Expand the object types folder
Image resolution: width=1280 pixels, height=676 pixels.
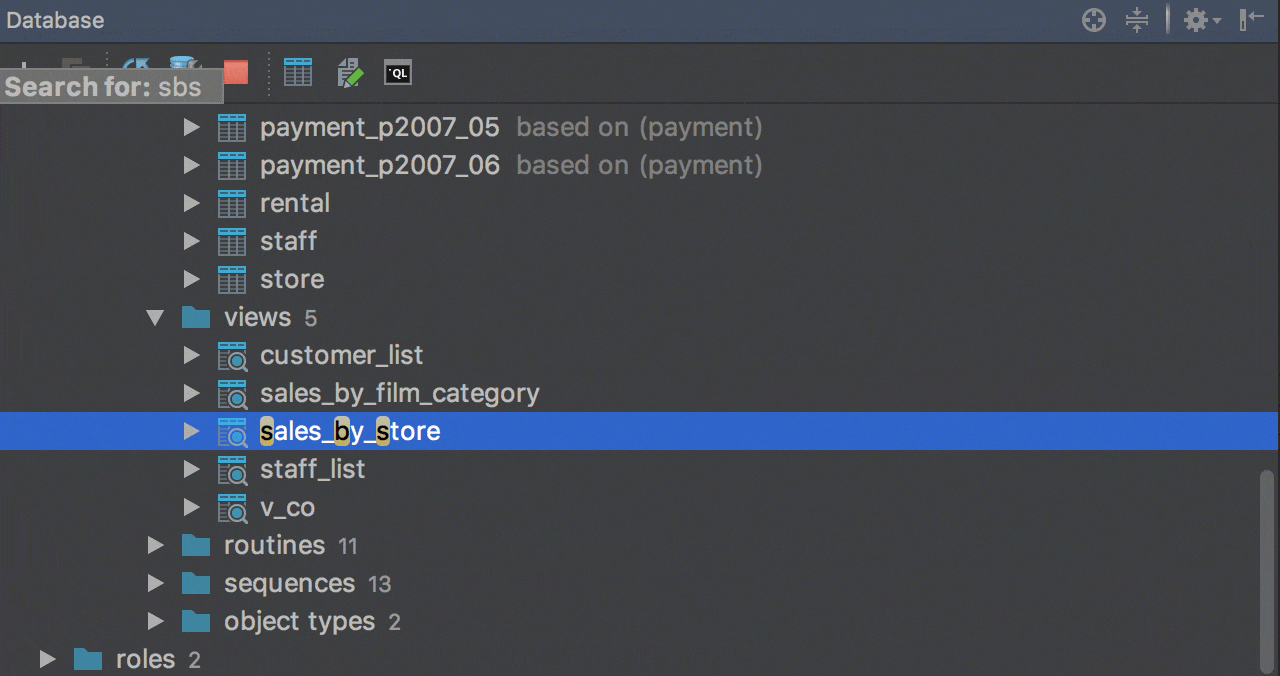(x=155, y=622)
